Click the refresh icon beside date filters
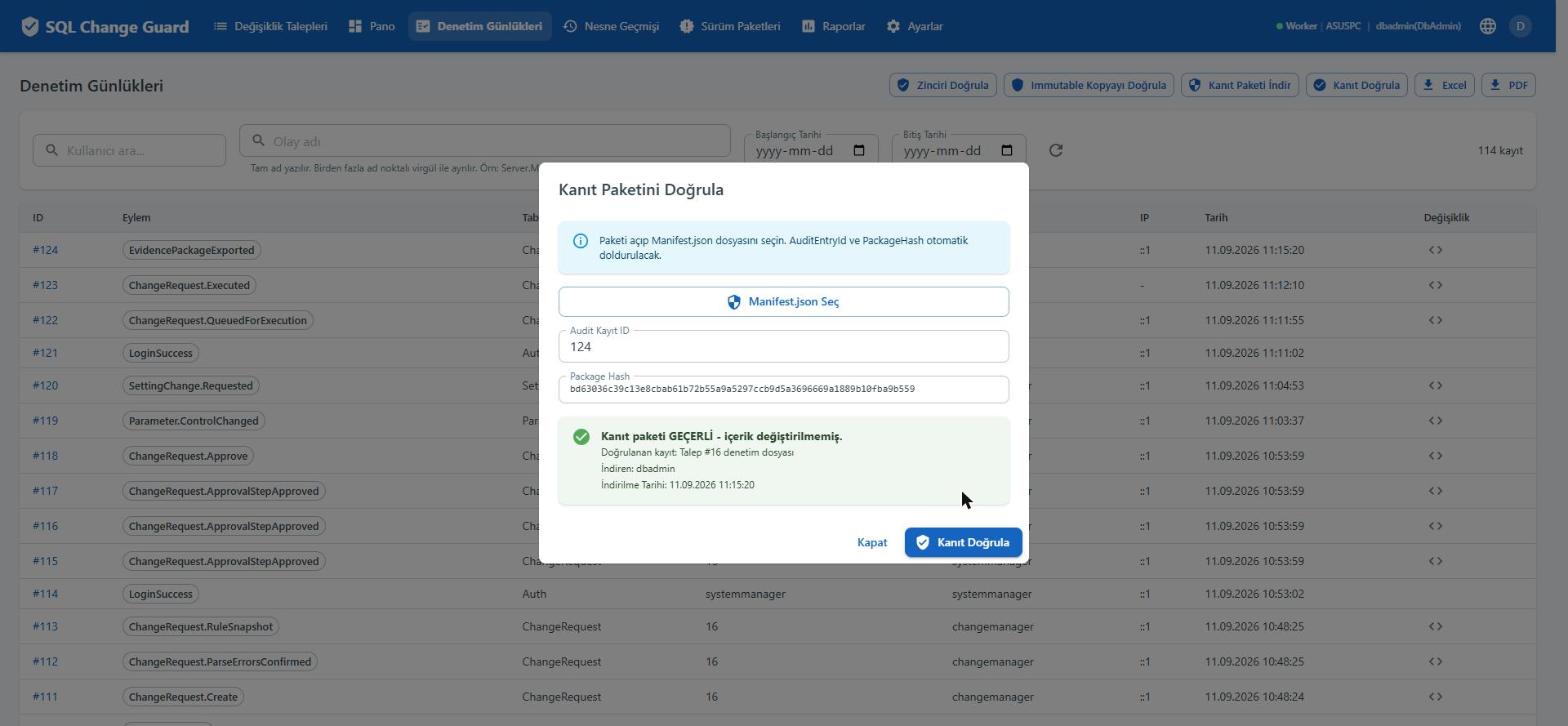The height and width of the screenshot is (726, 1568). [x=1055, y=150]
